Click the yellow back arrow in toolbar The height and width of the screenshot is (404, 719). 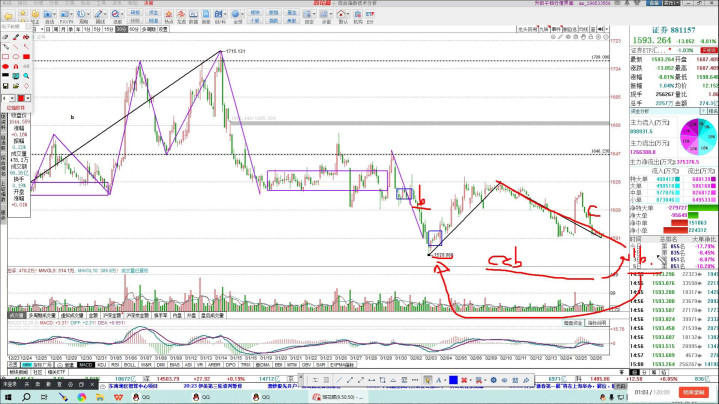[7, 17]
